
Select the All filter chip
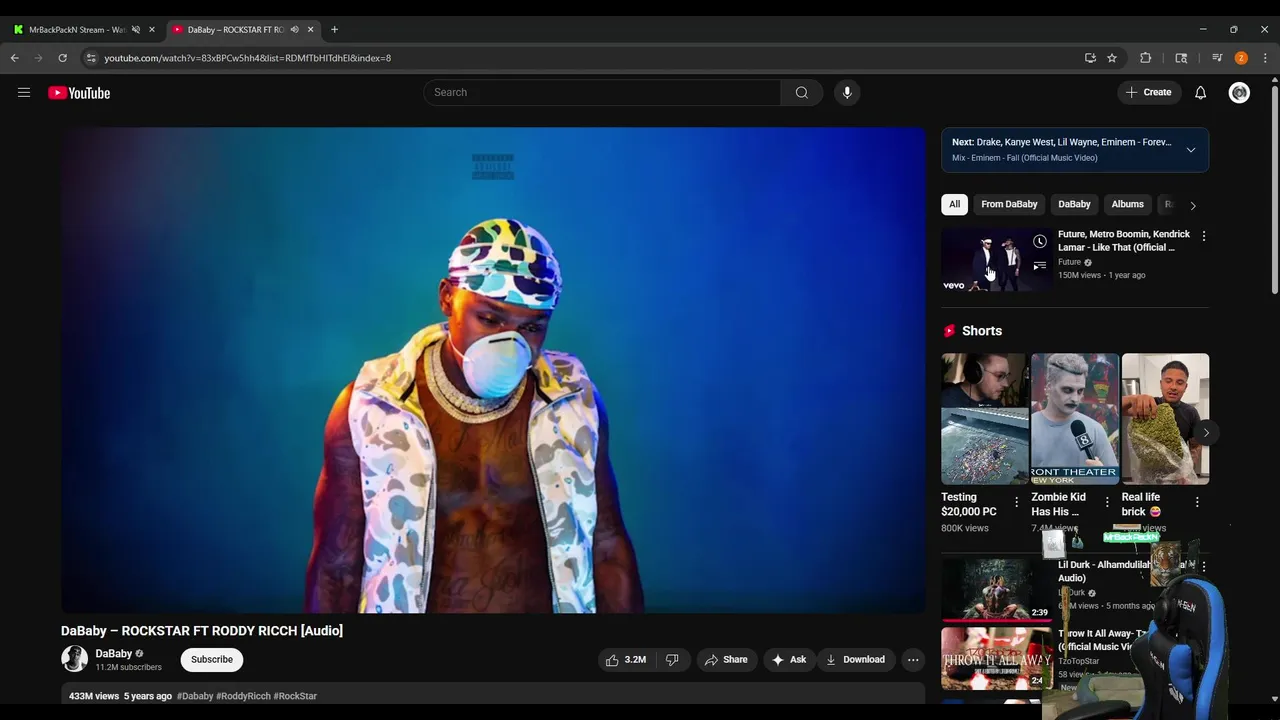coord(954,204)
